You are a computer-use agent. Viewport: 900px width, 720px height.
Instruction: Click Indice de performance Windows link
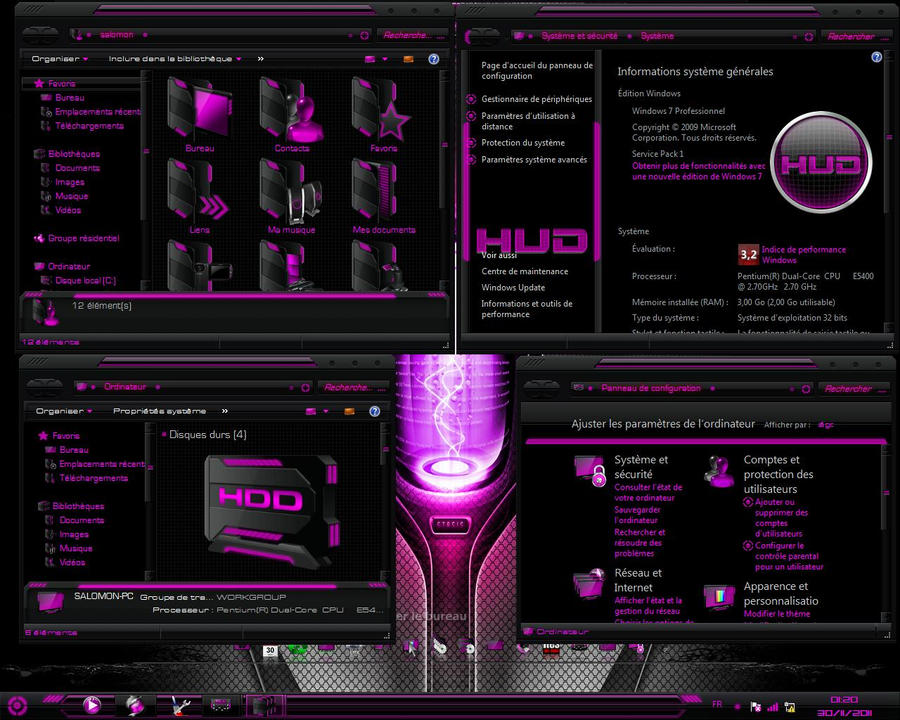pyautogui.click(x=803, y=255)
